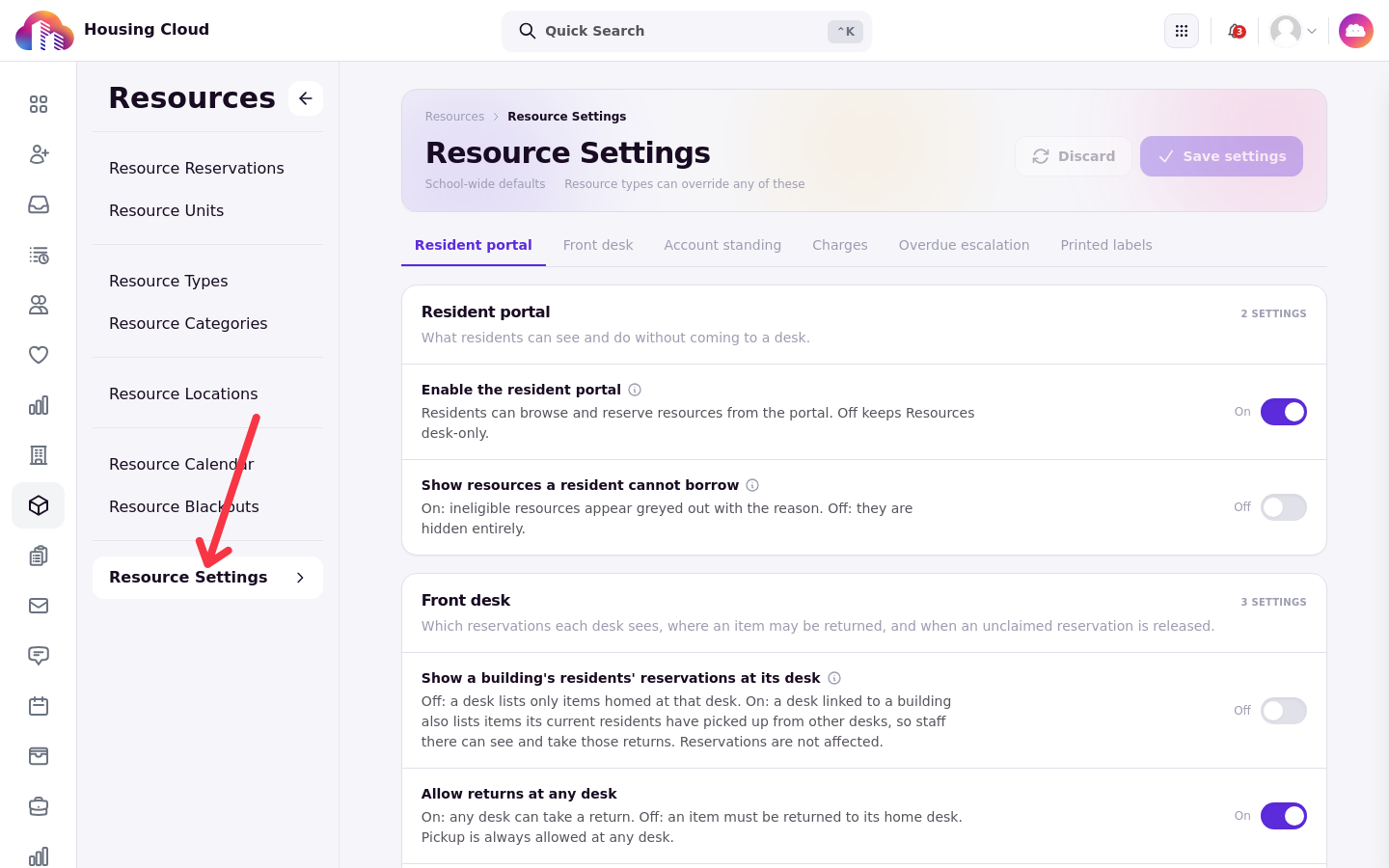Click the Resources breadcrumb link

pos(454,117)
